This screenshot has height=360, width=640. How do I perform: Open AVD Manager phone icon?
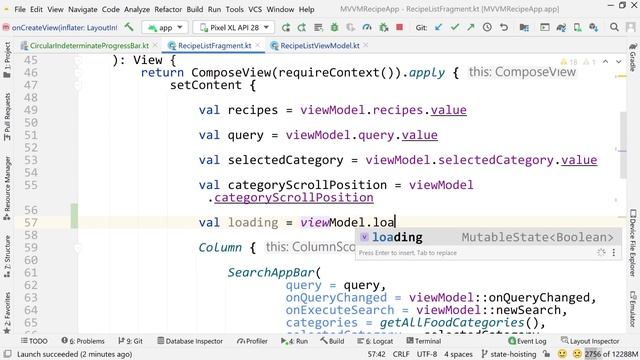(x=577, y=27)
